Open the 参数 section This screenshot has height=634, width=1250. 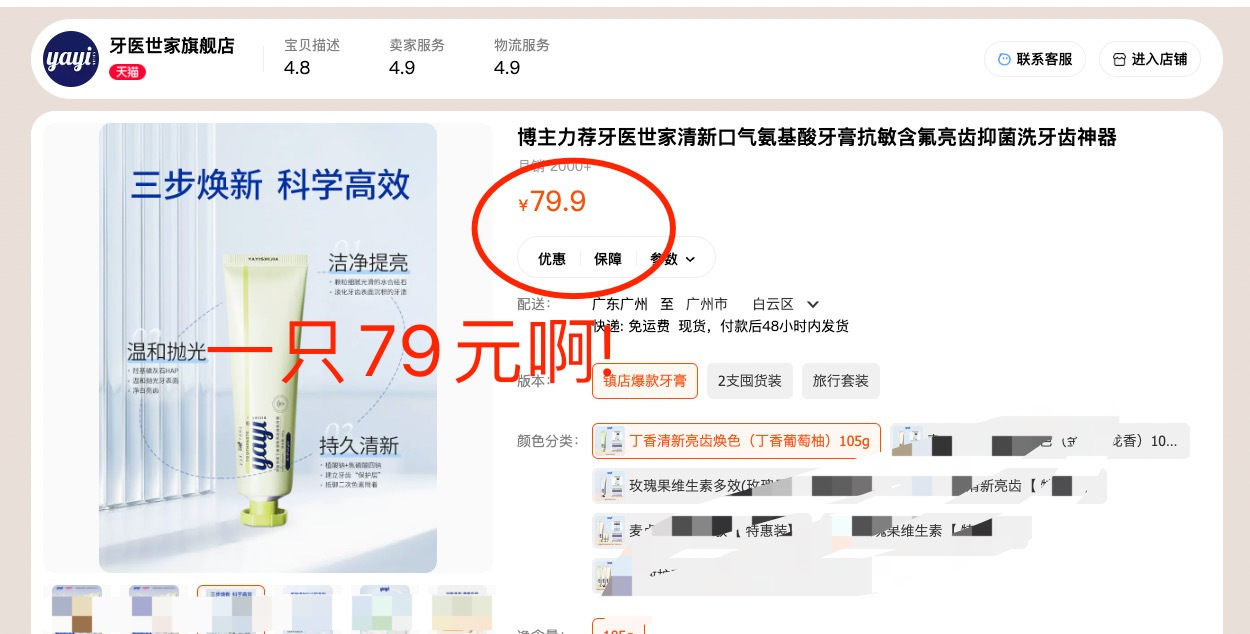[x=664, y=259]
